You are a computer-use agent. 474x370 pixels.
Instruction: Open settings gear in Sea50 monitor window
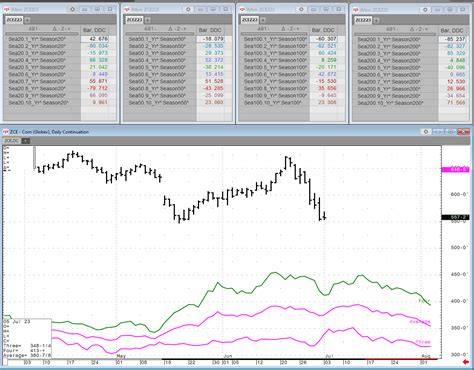(188, 10)
